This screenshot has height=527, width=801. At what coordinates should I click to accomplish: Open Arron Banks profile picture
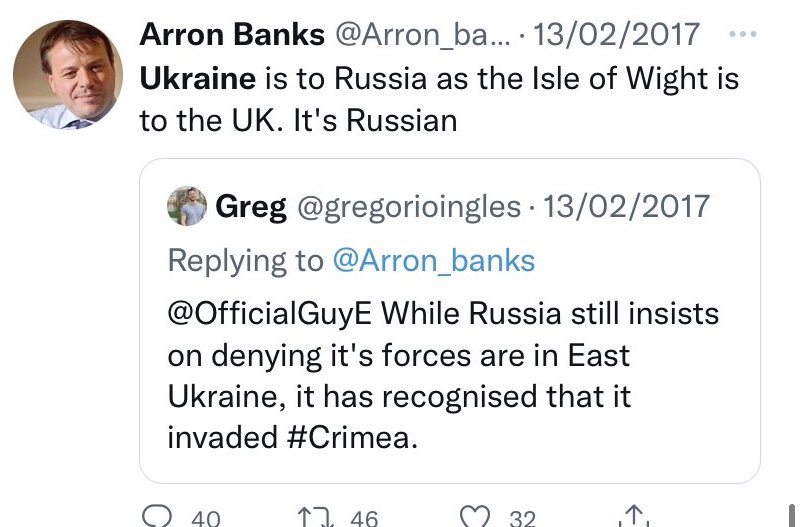[68, 75]
